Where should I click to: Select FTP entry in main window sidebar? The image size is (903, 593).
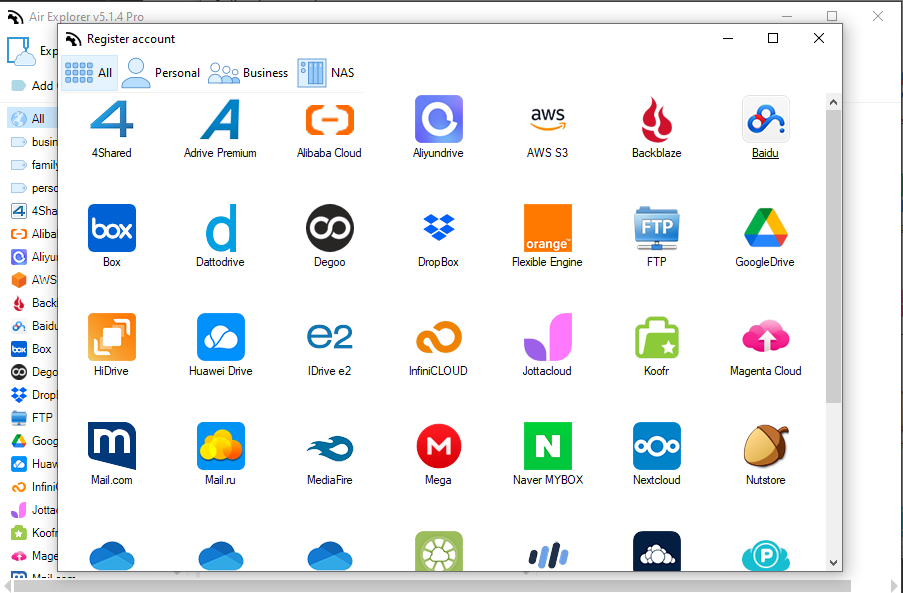click(x=32, y=418)
